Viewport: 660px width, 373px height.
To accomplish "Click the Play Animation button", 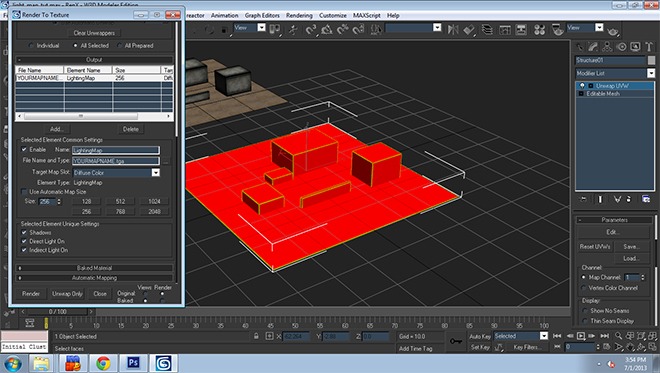I will pyautogui.click(x=581, y=336).
